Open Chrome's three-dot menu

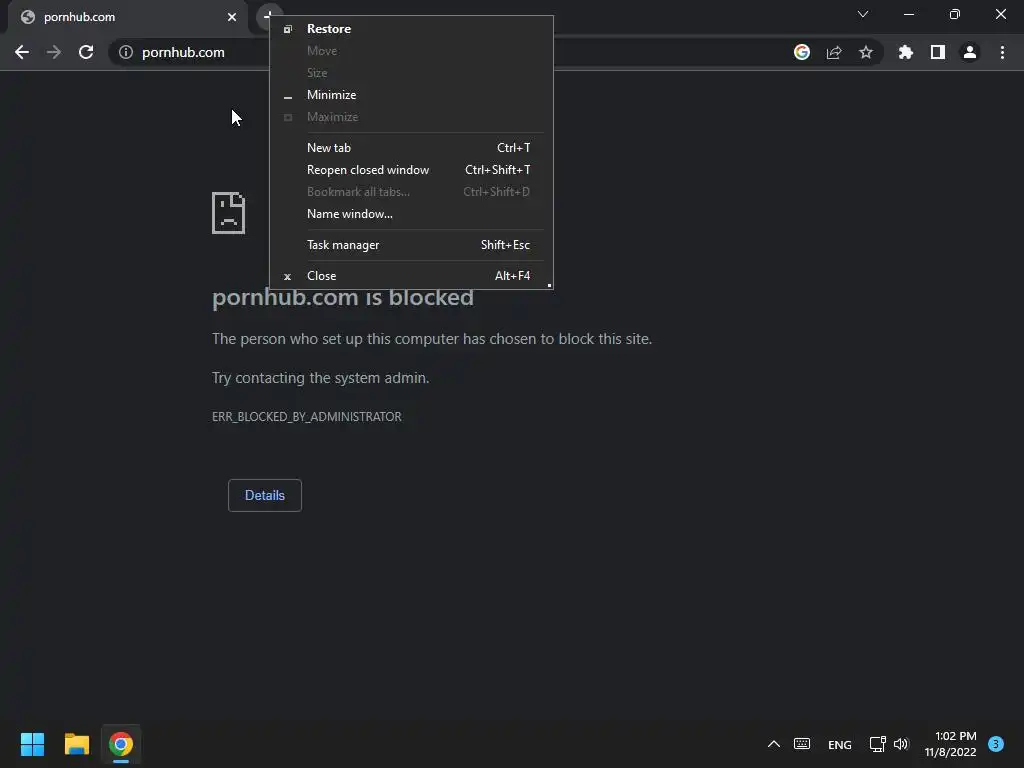coord(1002,52)
